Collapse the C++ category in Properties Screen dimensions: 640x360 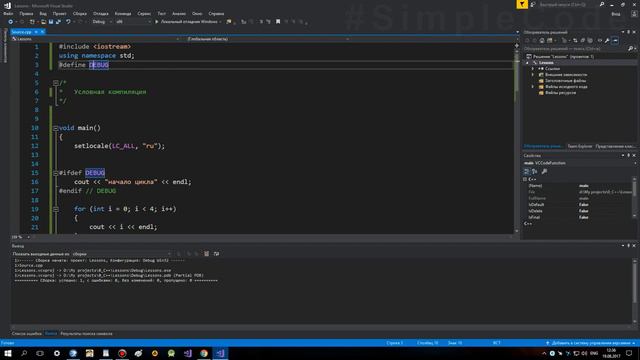[525, 180]
